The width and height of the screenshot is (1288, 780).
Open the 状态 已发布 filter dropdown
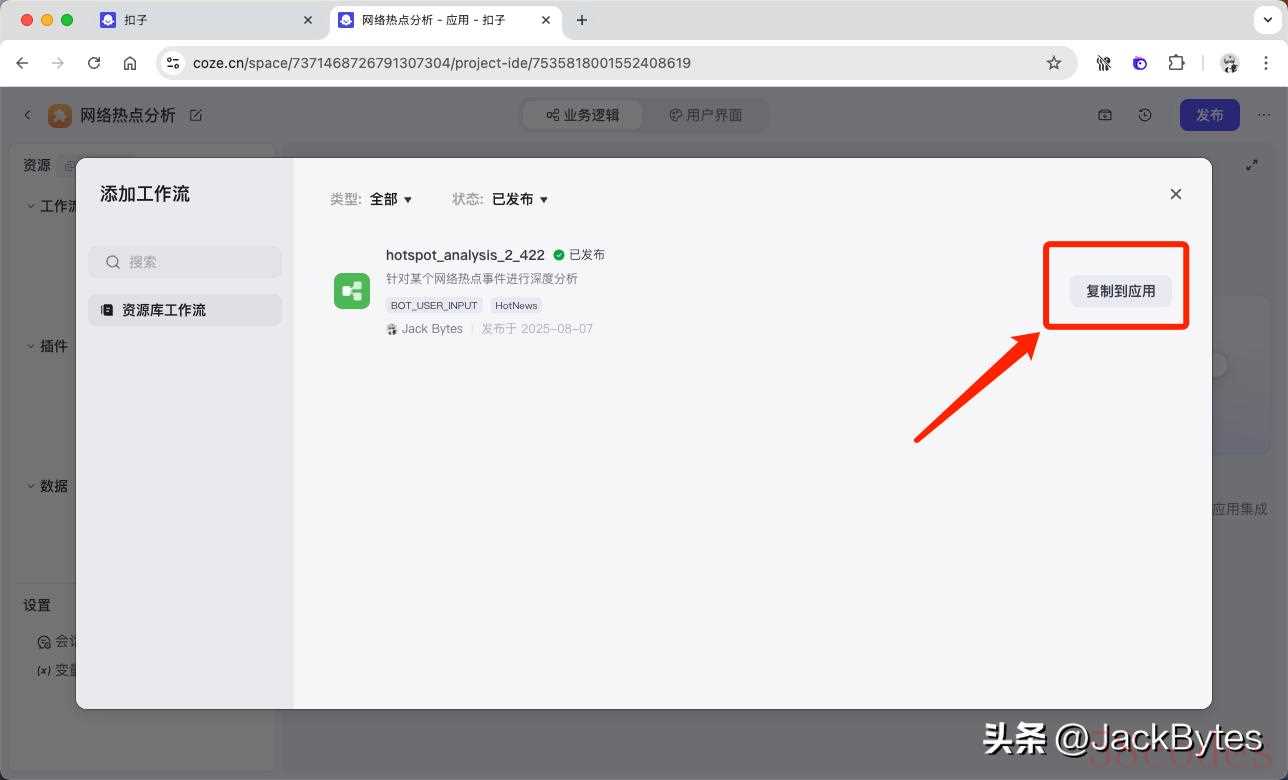(x=520, y=199)
